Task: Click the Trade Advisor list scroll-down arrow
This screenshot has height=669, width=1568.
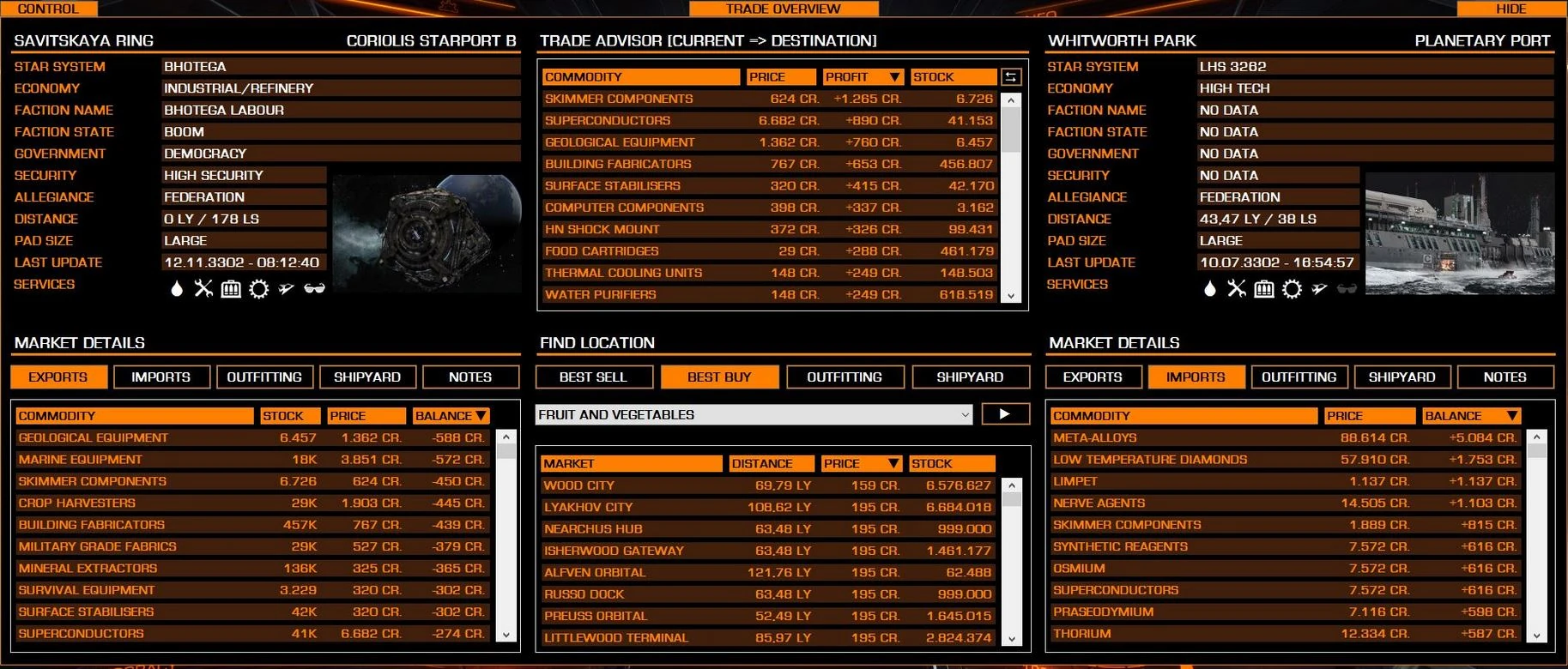Action: 1011,296
